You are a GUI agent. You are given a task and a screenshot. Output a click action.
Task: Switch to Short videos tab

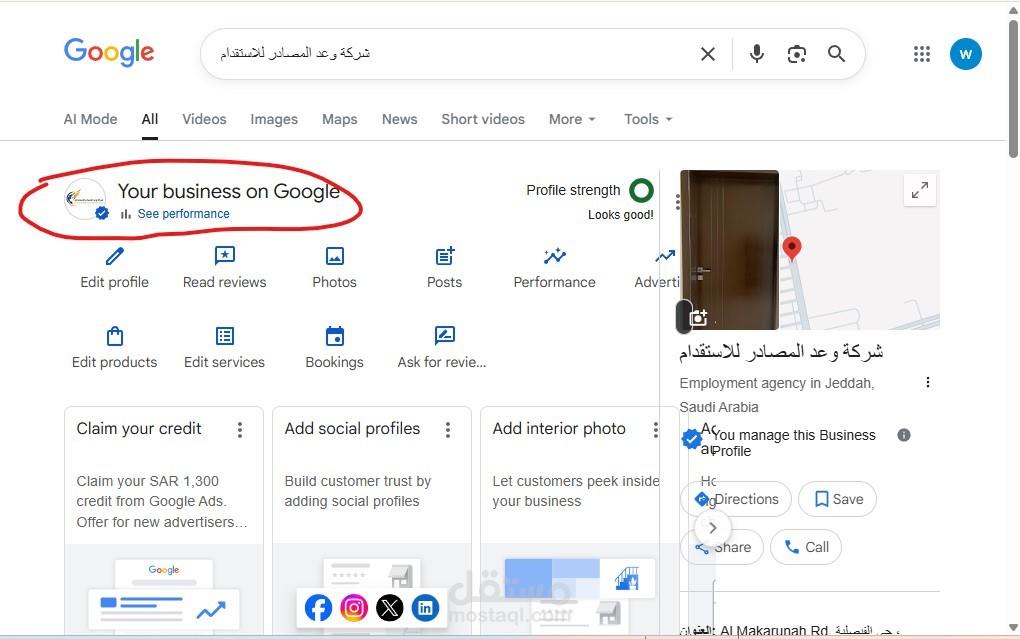pos(483,119)
